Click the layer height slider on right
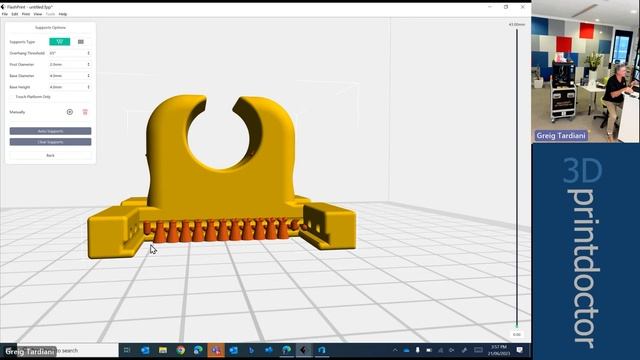 pyautogui.click(x=517, y=178)
